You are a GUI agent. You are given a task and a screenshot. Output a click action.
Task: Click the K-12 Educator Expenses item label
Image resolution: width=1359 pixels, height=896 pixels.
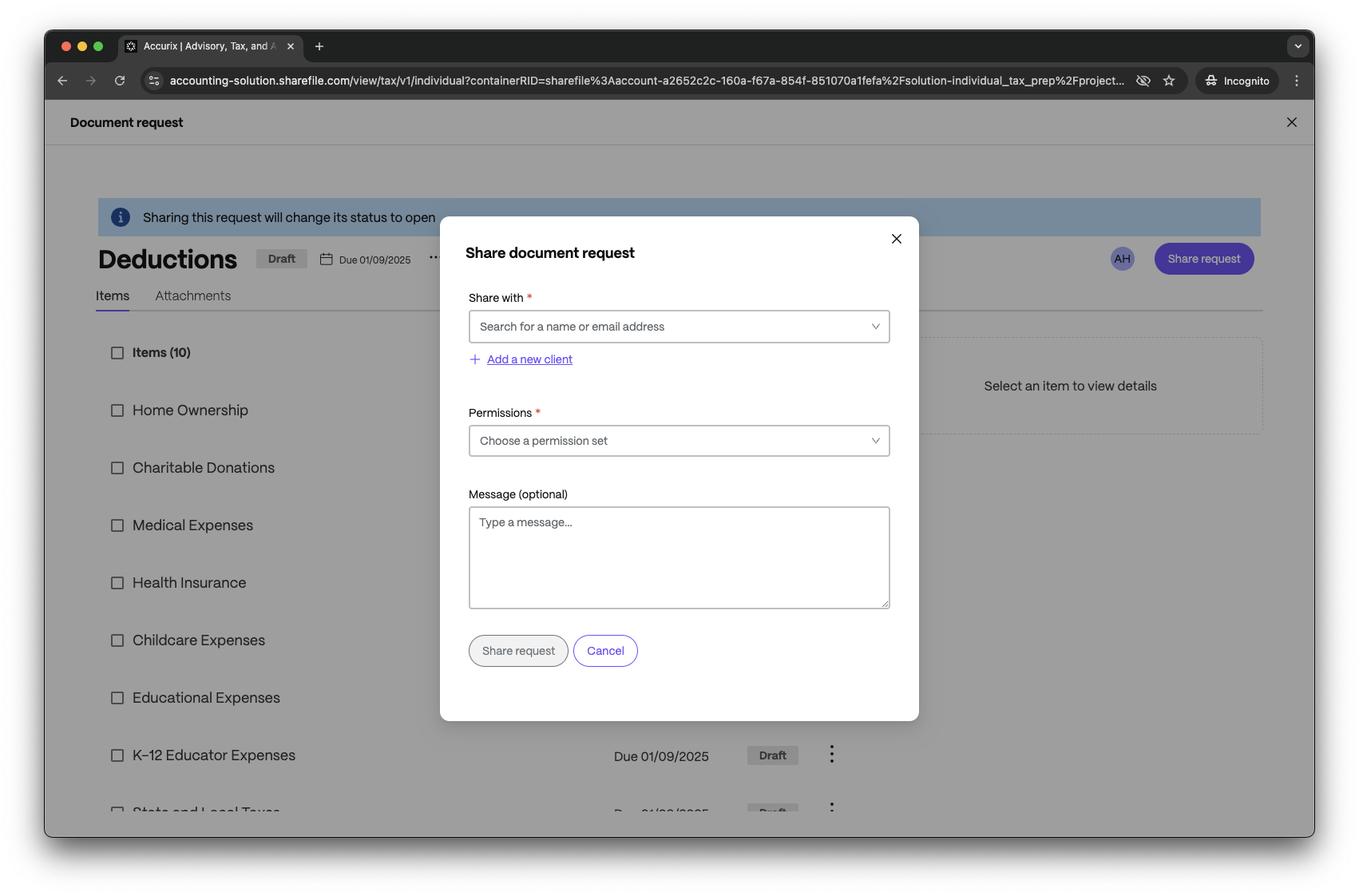214,755
